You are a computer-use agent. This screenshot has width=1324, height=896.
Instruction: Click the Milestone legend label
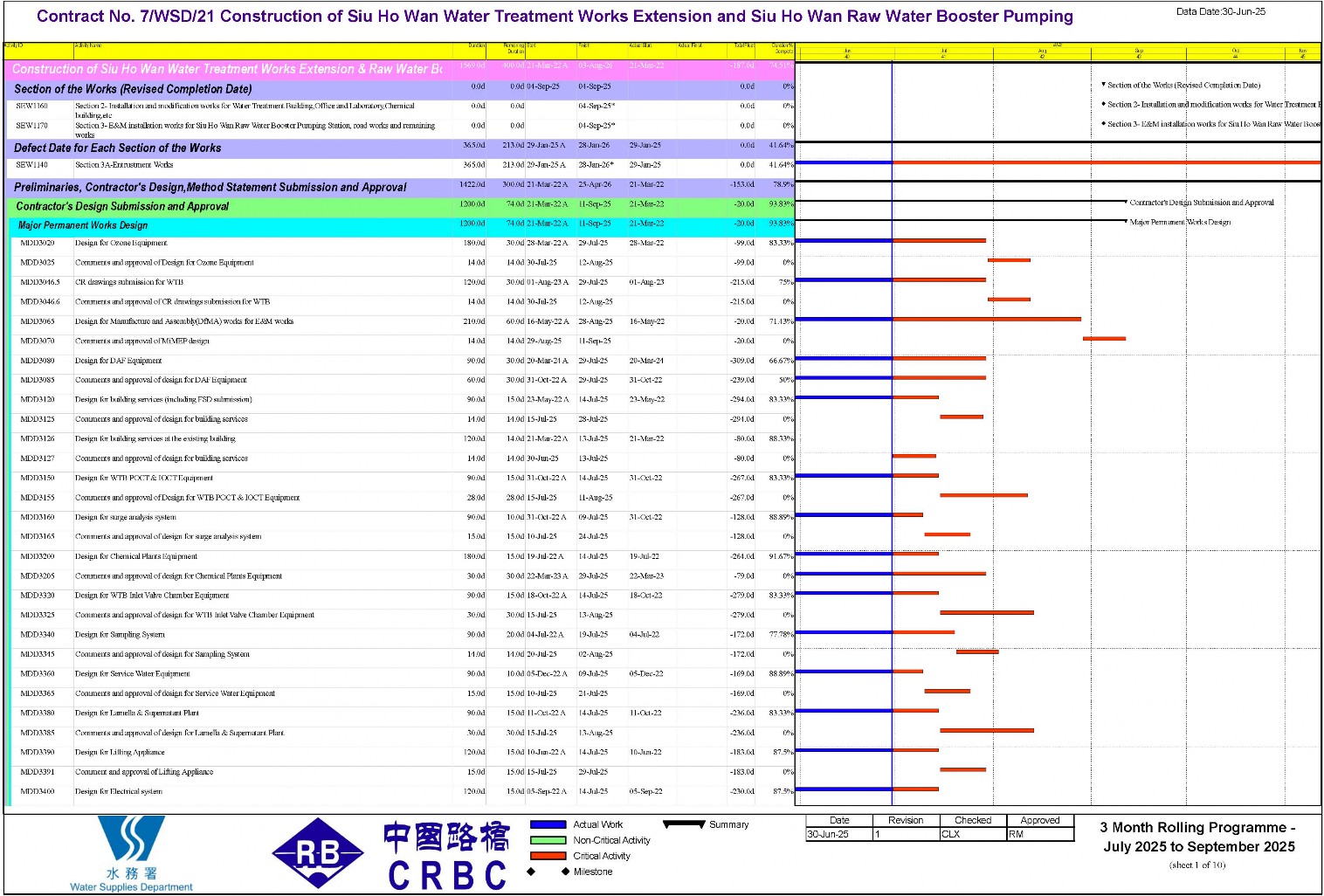pos(593,872)
